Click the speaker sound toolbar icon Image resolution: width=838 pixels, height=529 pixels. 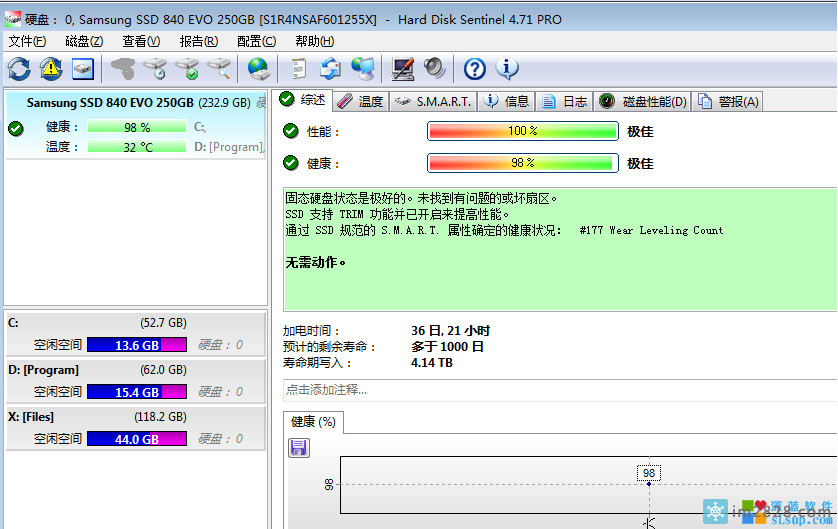pyautogui.click(x=434, y=69)
